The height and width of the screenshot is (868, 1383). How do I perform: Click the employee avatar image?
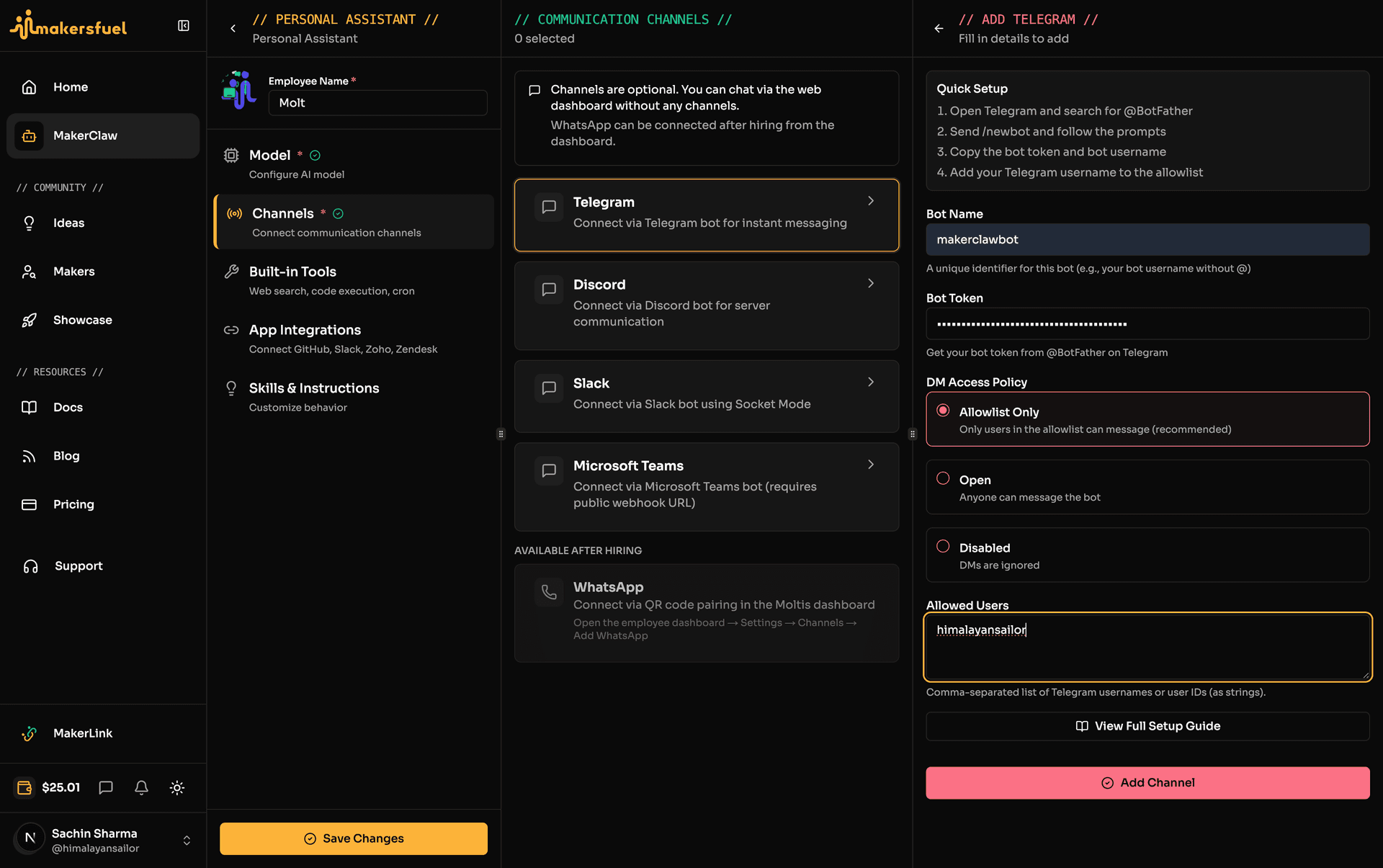(x=239, y=90)
